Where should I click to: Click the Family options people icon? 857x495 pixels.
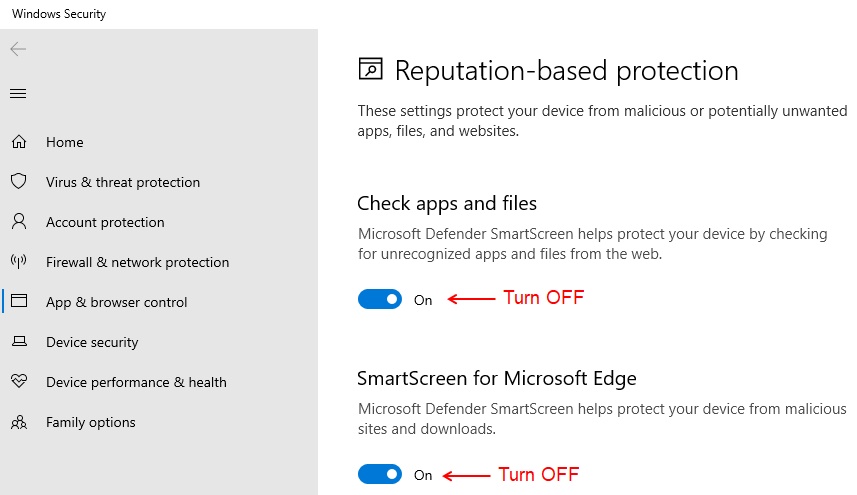tap(19, 422)
